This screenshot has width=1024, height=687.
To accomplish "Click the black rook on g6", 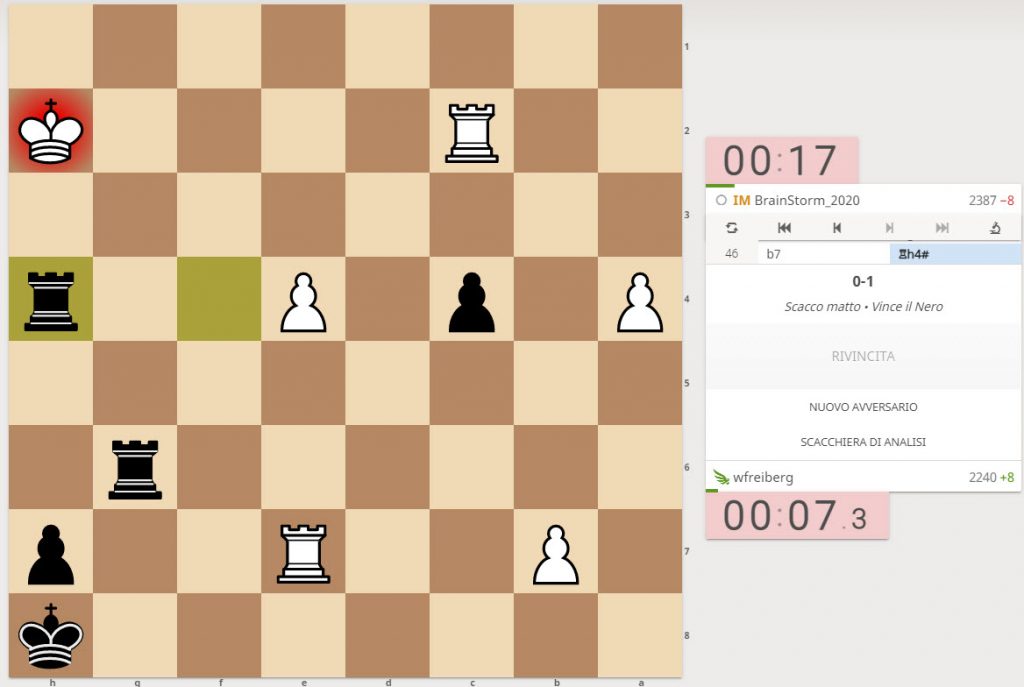I will [135, 467].
